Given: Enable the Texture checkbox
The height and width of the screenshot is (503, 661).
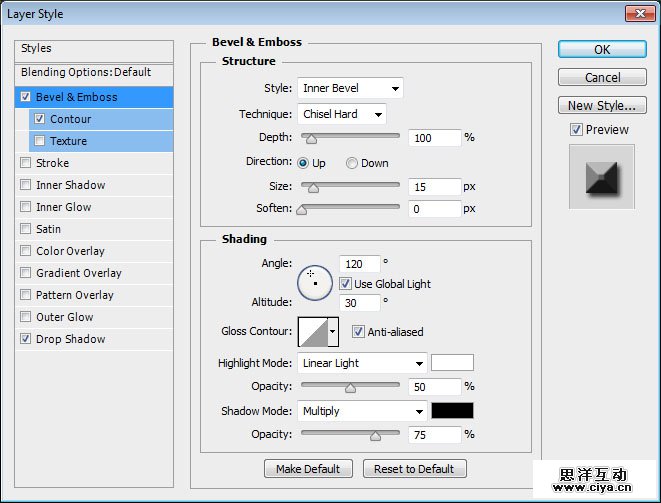Looking at the screenshot, I should pos(40,141).
